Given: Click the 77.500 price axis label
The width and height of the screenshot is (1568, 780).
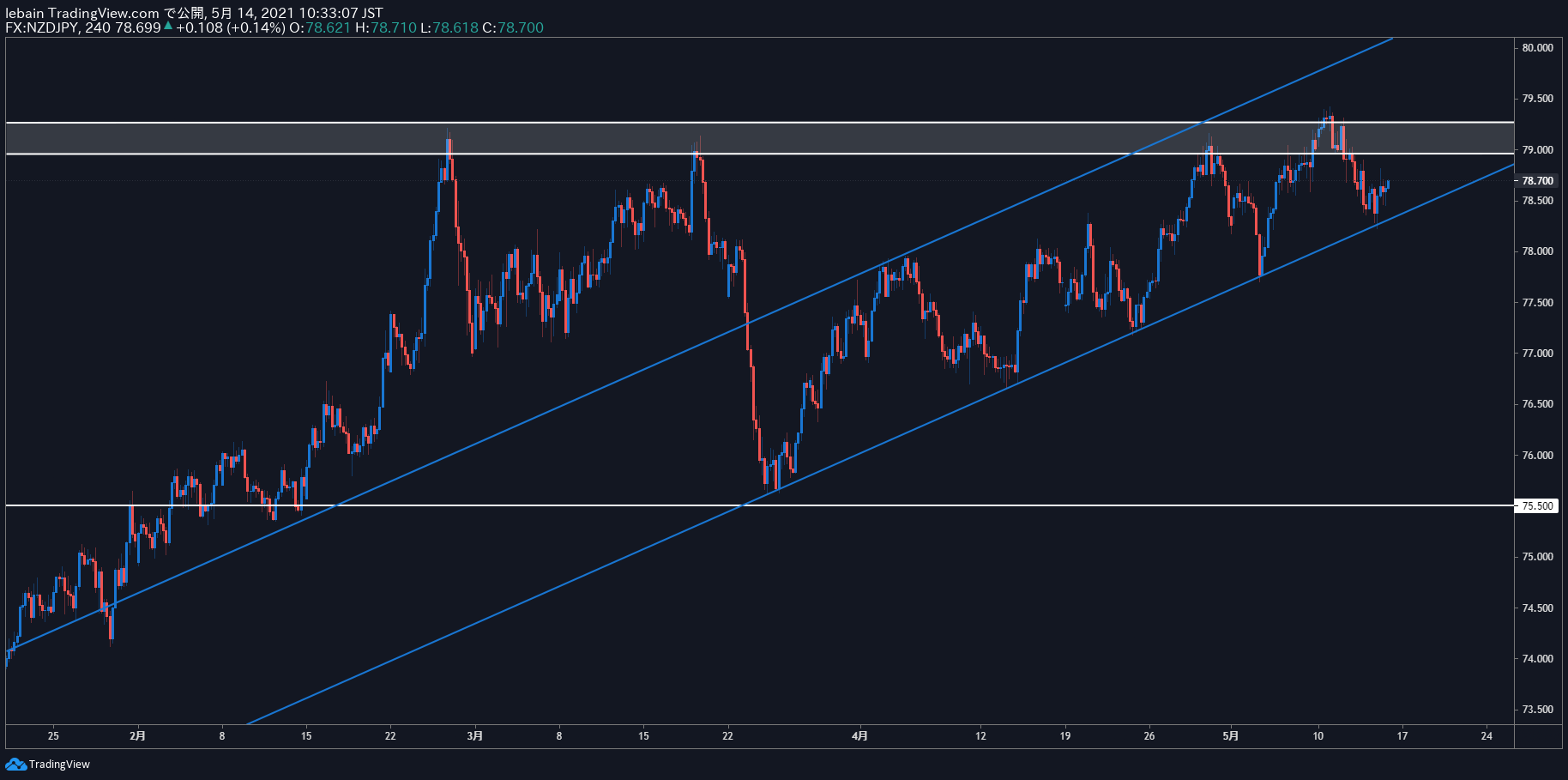Looking at the screenshot, I should pyautogui.click(x=1537, y=303).
